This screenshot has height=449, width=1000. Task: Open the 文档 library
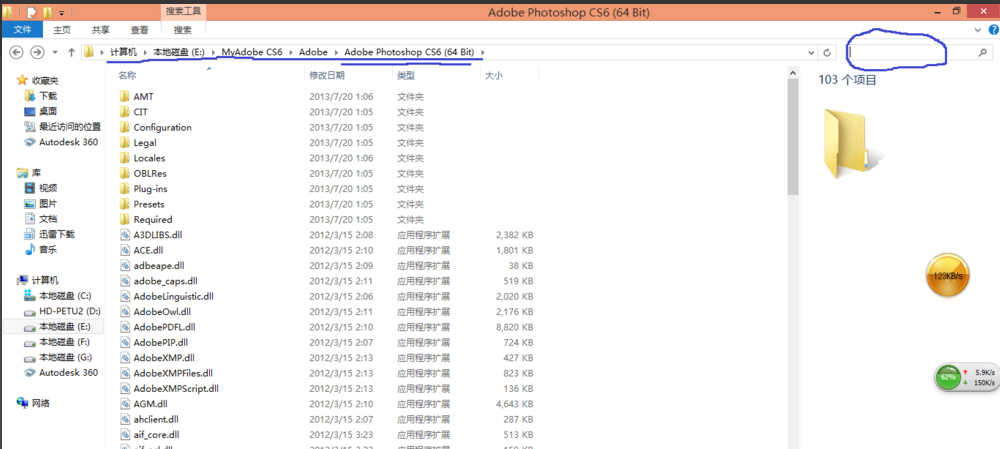[41, 219]
